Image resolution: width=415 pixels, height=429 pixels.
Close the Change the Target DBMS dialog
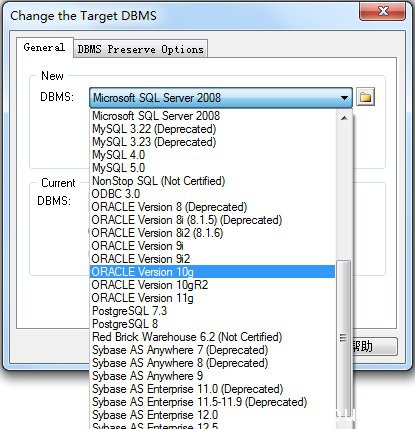click(x=383, y=12)
